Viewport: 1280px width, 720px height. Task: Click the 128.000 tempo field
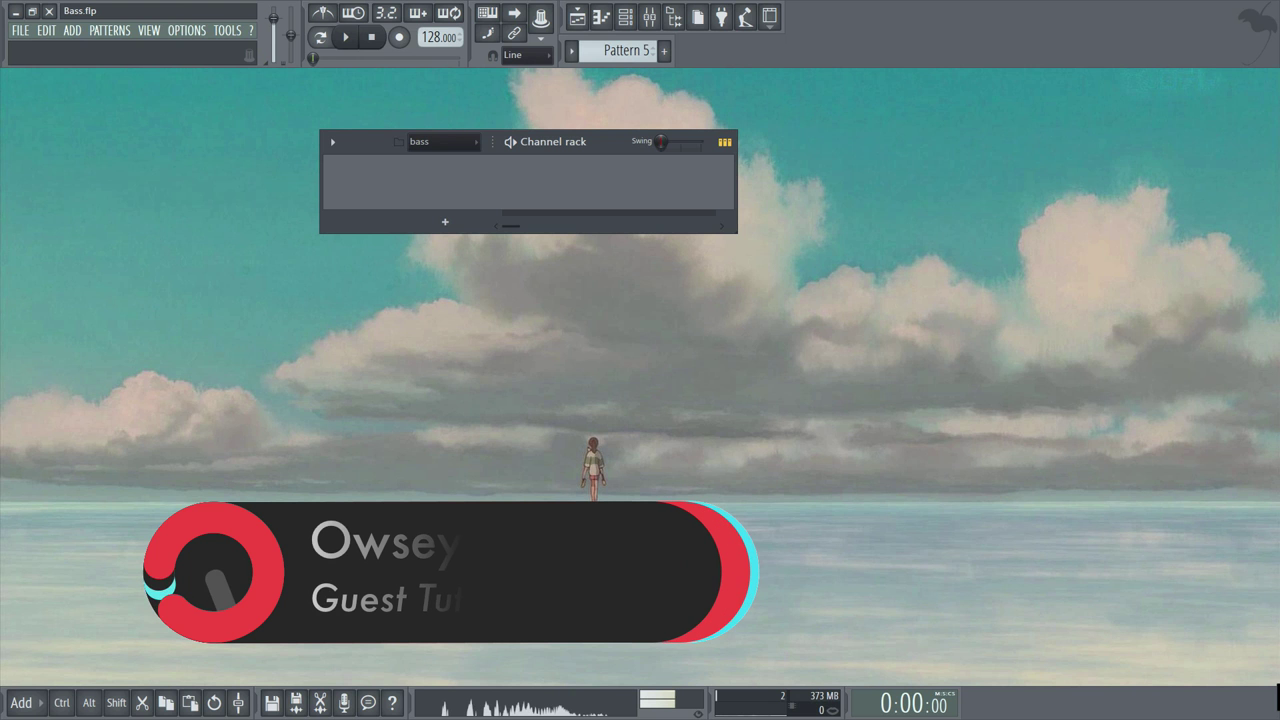pyautogui.click(x=438, y=37)
